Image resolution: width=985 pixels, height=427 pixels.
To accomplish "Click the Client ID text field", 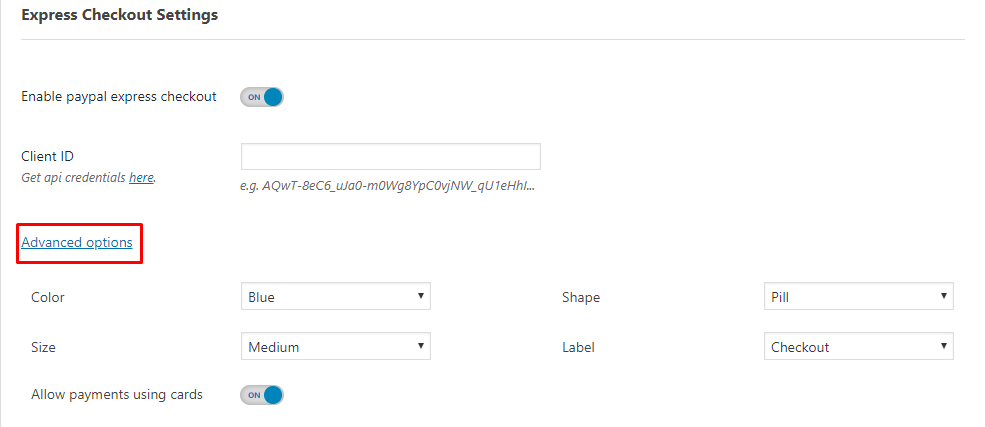I will (x=390, y=157).
